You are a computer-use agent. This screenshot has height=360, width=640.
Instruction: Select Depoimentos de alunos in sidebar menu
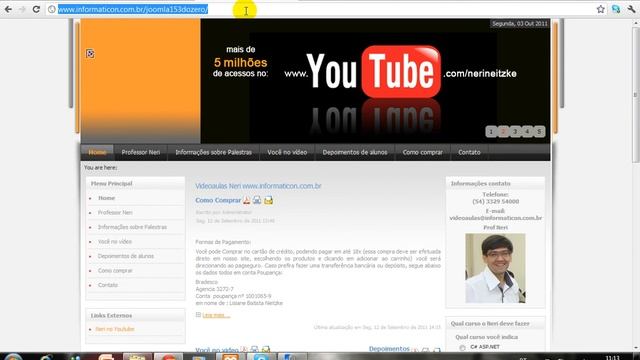click(x=126, y=256)
